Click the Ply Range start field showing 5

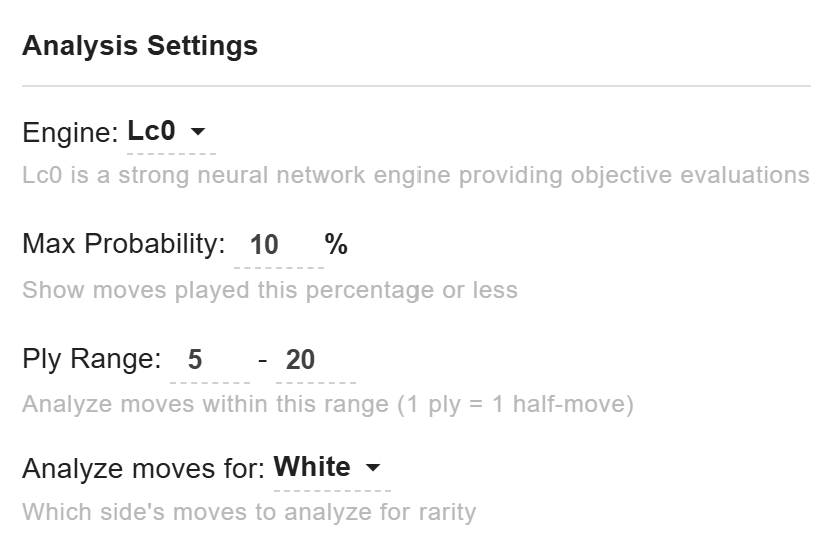point(208,360)
